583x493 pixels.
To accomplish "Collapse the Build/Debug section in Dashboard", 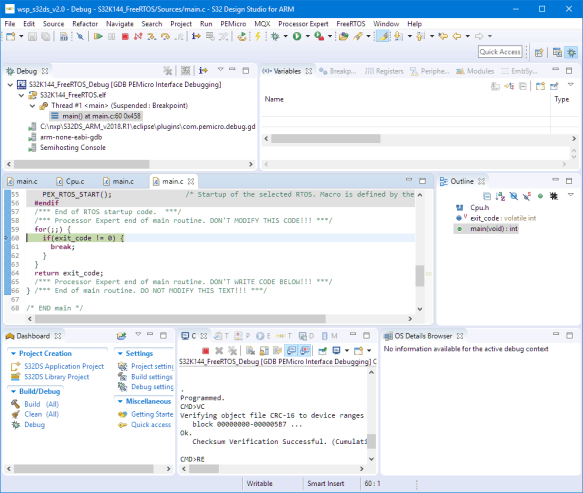I will point(13,392).
